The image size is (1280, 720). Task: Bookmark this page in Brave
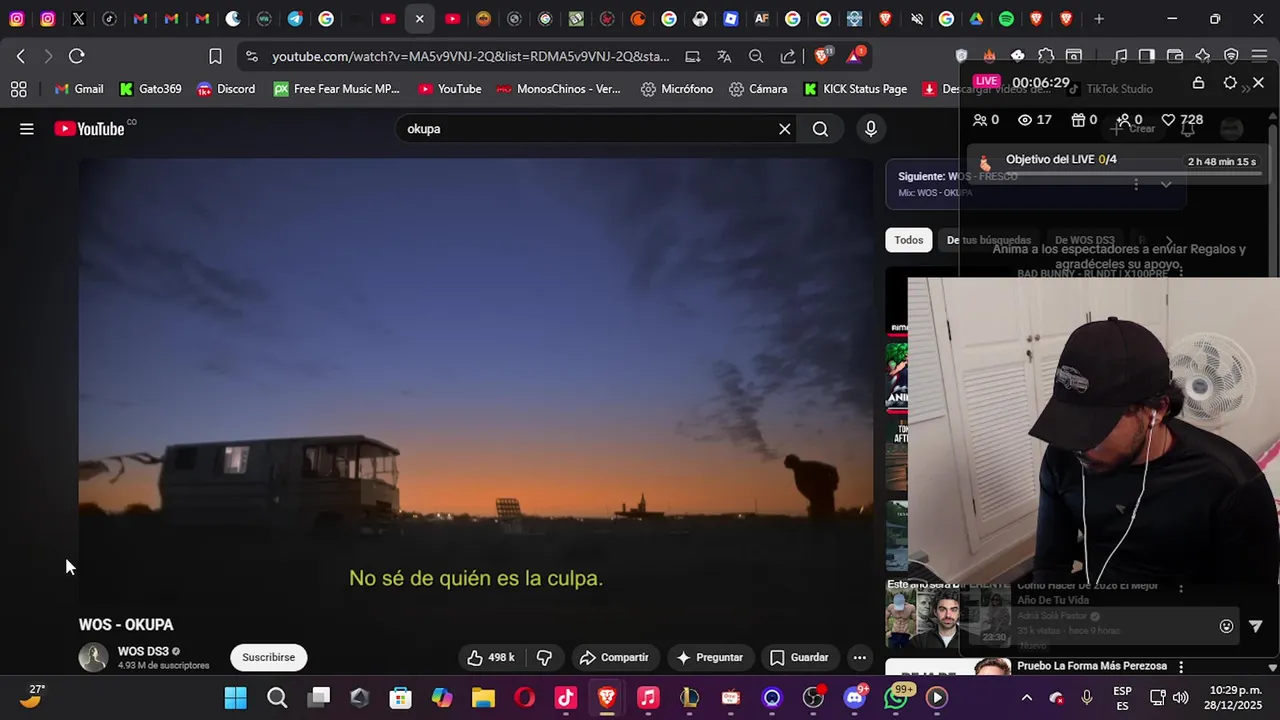click(215, 56)
